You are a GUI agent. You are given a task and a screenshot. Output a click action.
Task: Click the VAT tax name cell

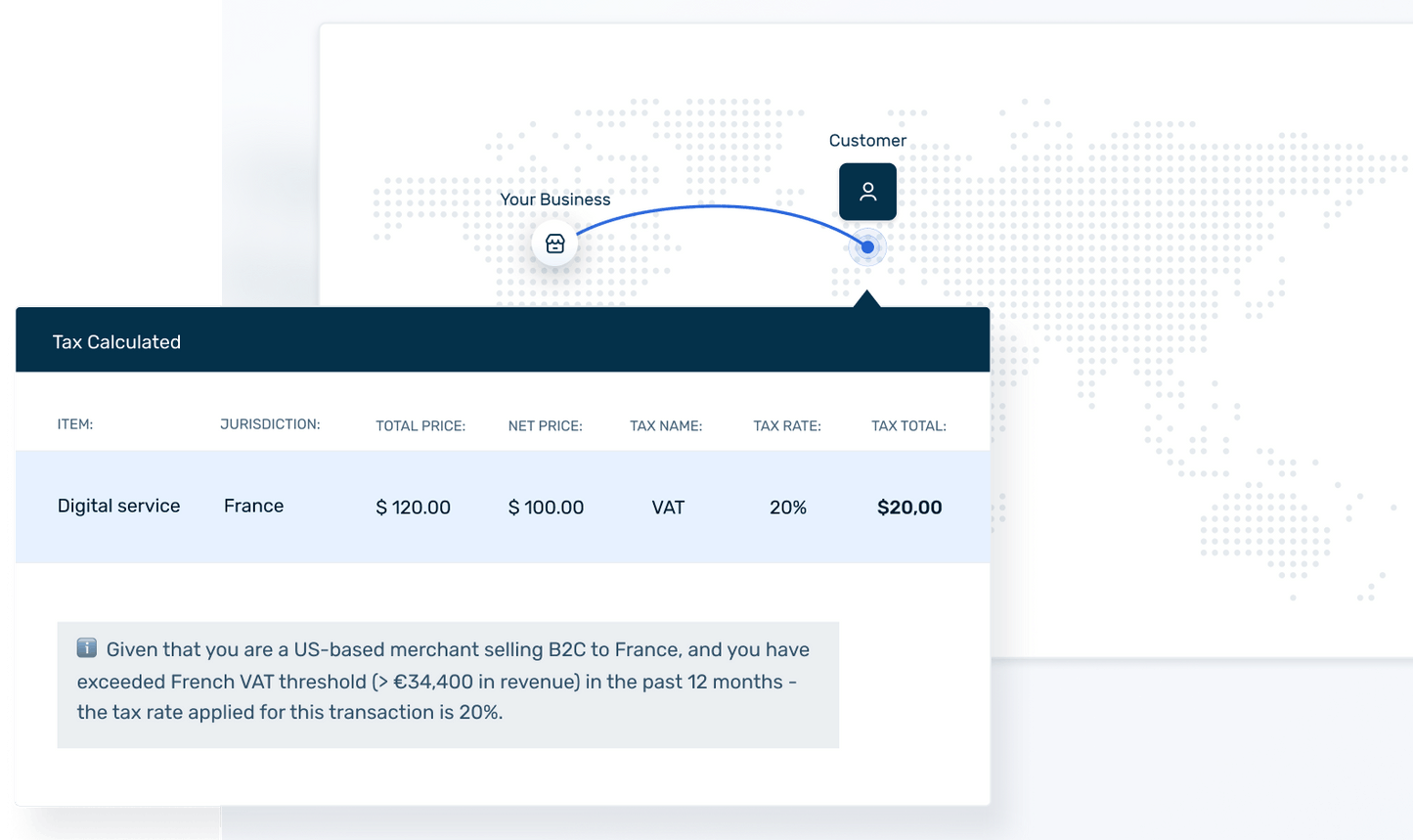point(668,508)
